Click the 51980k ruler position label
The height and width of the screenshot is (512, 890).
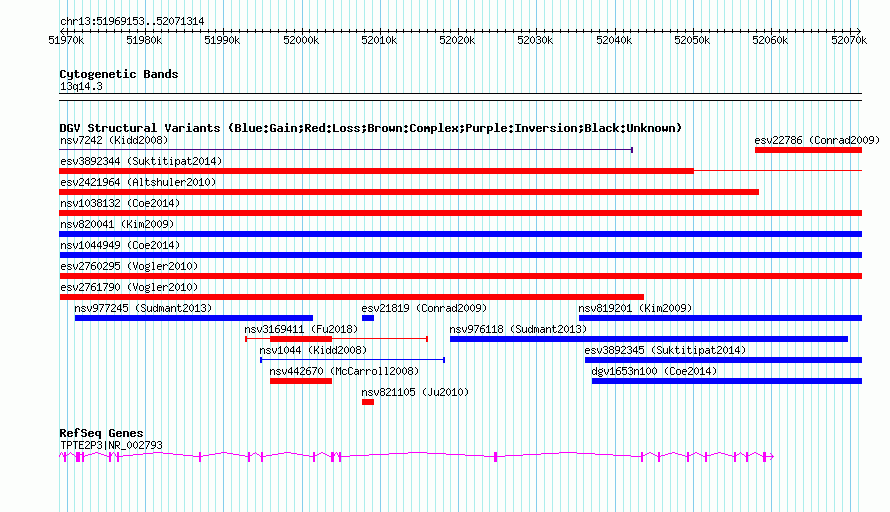[x=144, y=41]
